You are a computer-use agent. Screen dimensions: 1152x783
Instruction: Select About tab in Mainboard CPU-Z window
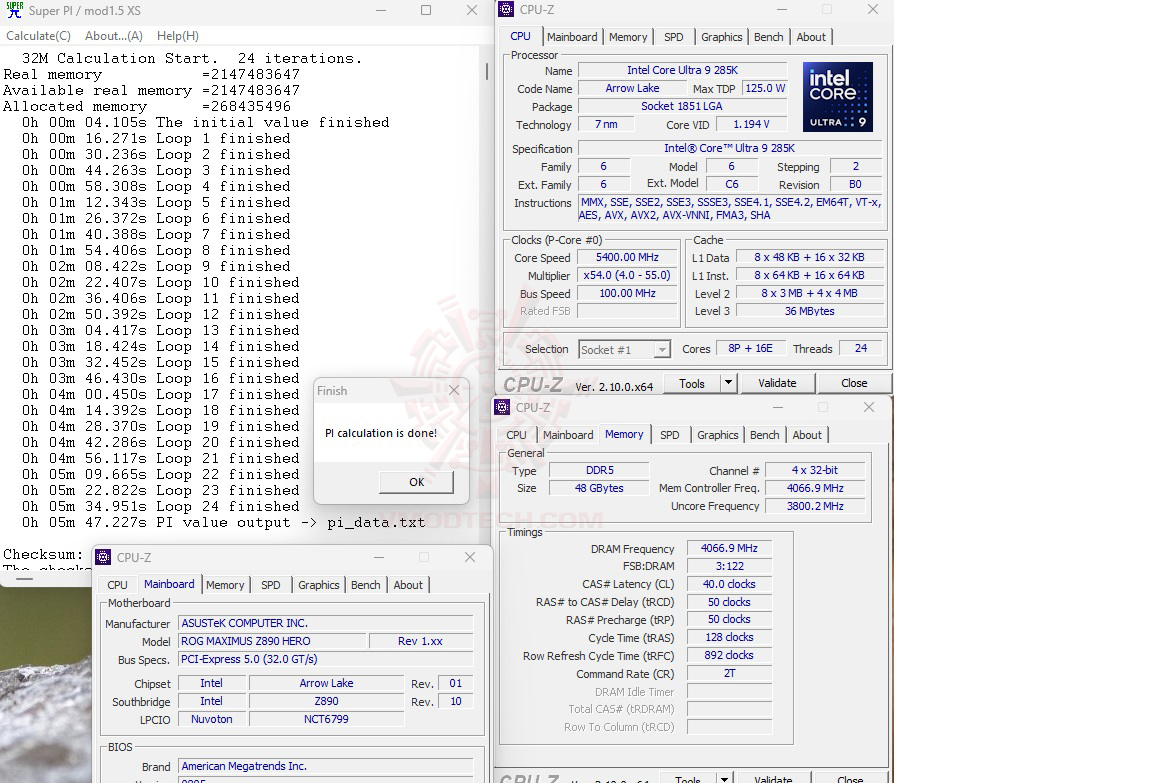408,585
